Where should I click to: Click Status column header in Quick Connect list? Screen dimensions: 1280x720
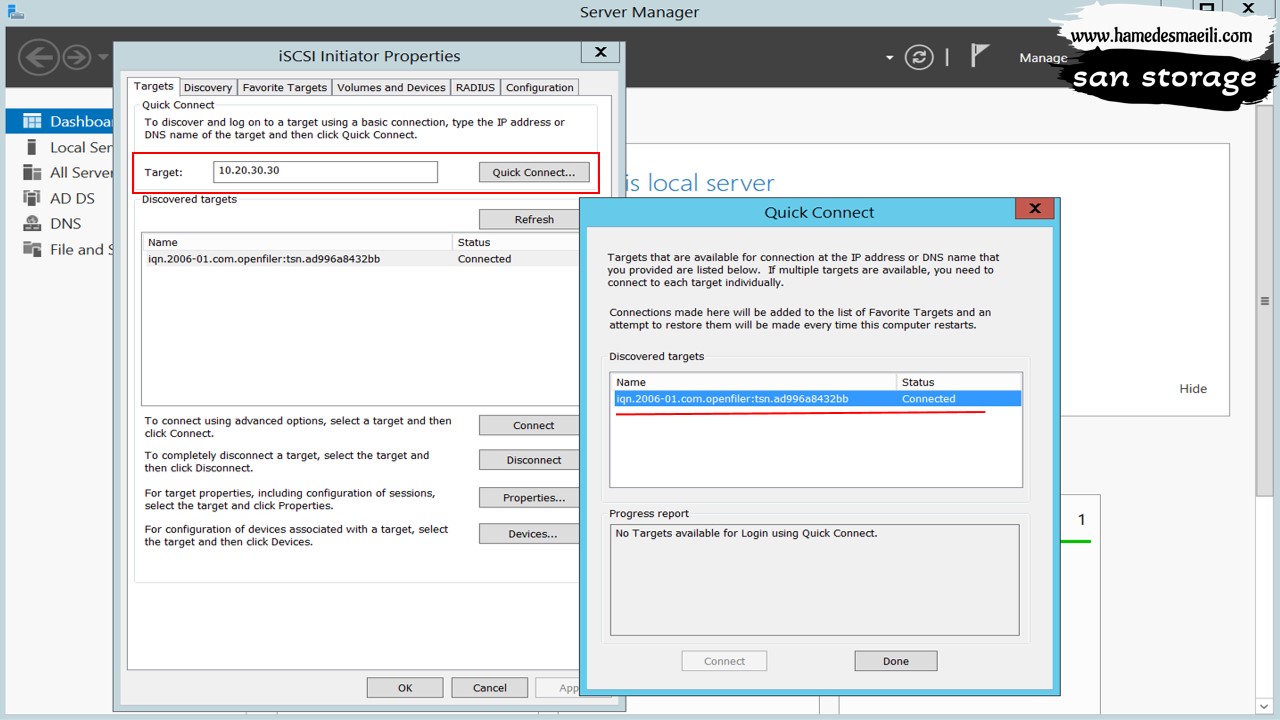[x=959, y=382]
